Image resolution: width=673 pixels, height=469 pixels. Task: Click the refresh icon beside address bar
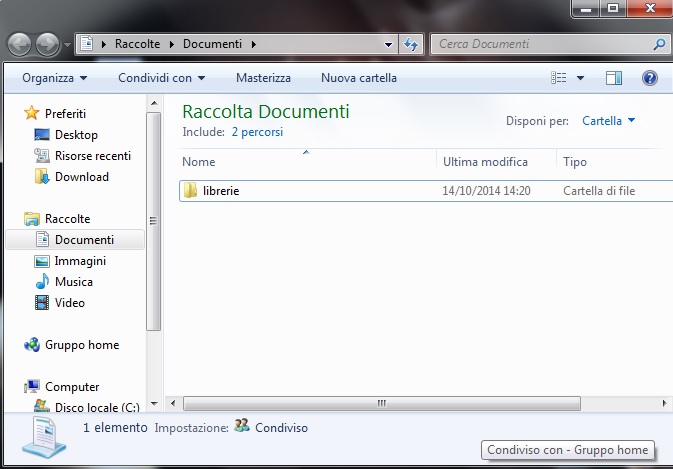click(x=411, y=44)
